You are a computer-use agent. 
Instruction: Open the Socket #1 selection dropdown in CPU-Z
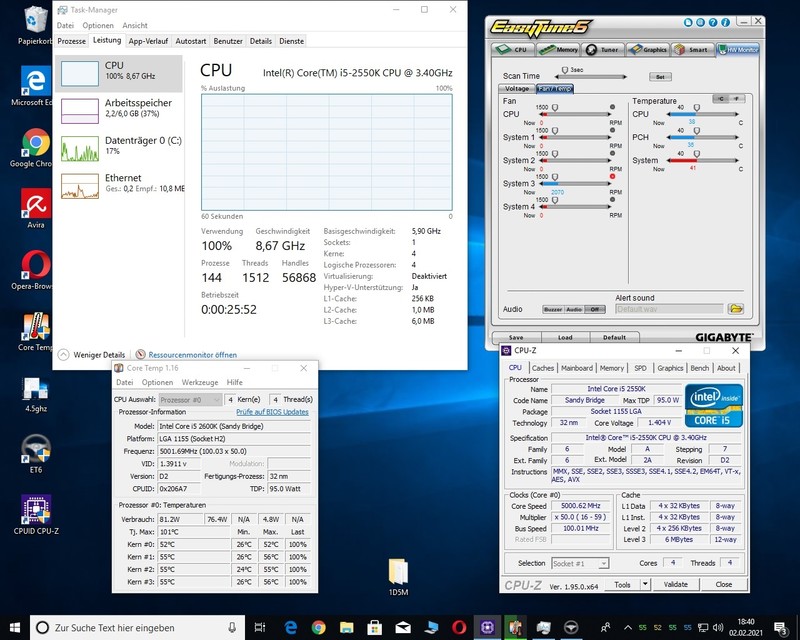coord(580,563)
